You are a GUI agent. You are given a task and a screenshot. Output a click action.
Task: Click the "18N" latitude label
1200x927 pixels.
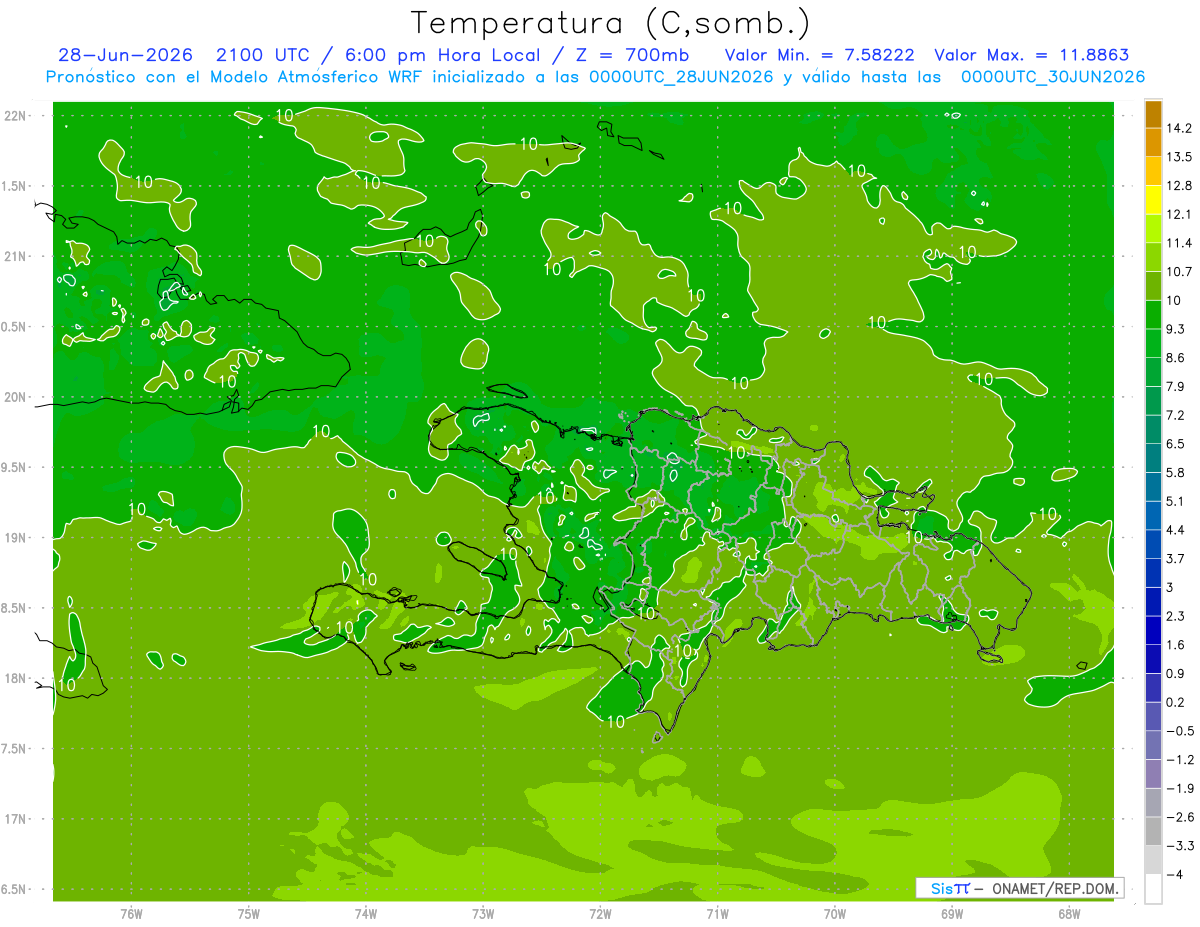click(x=16, y=679)
